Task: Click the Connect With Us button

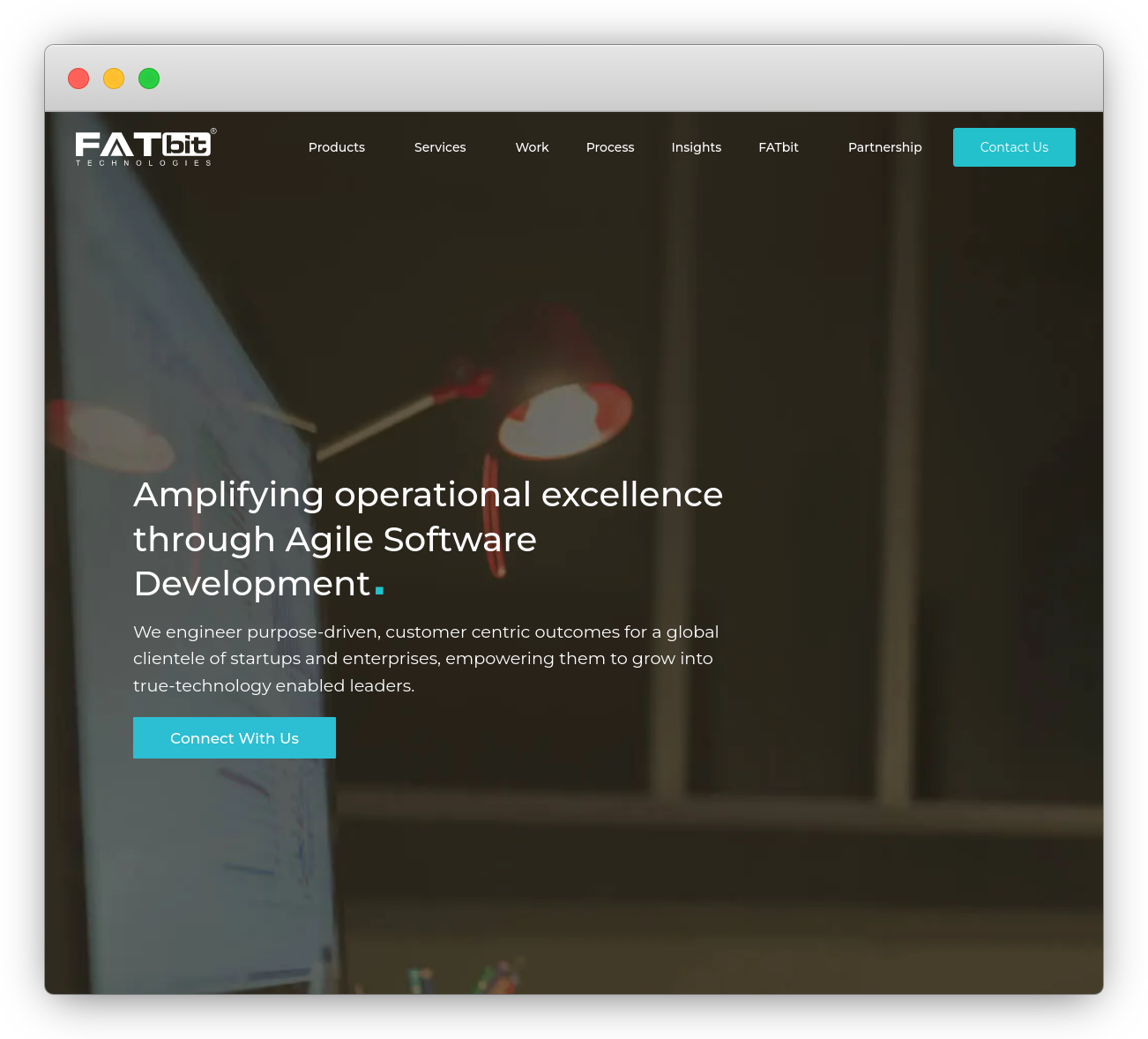Action: (234, 737)
